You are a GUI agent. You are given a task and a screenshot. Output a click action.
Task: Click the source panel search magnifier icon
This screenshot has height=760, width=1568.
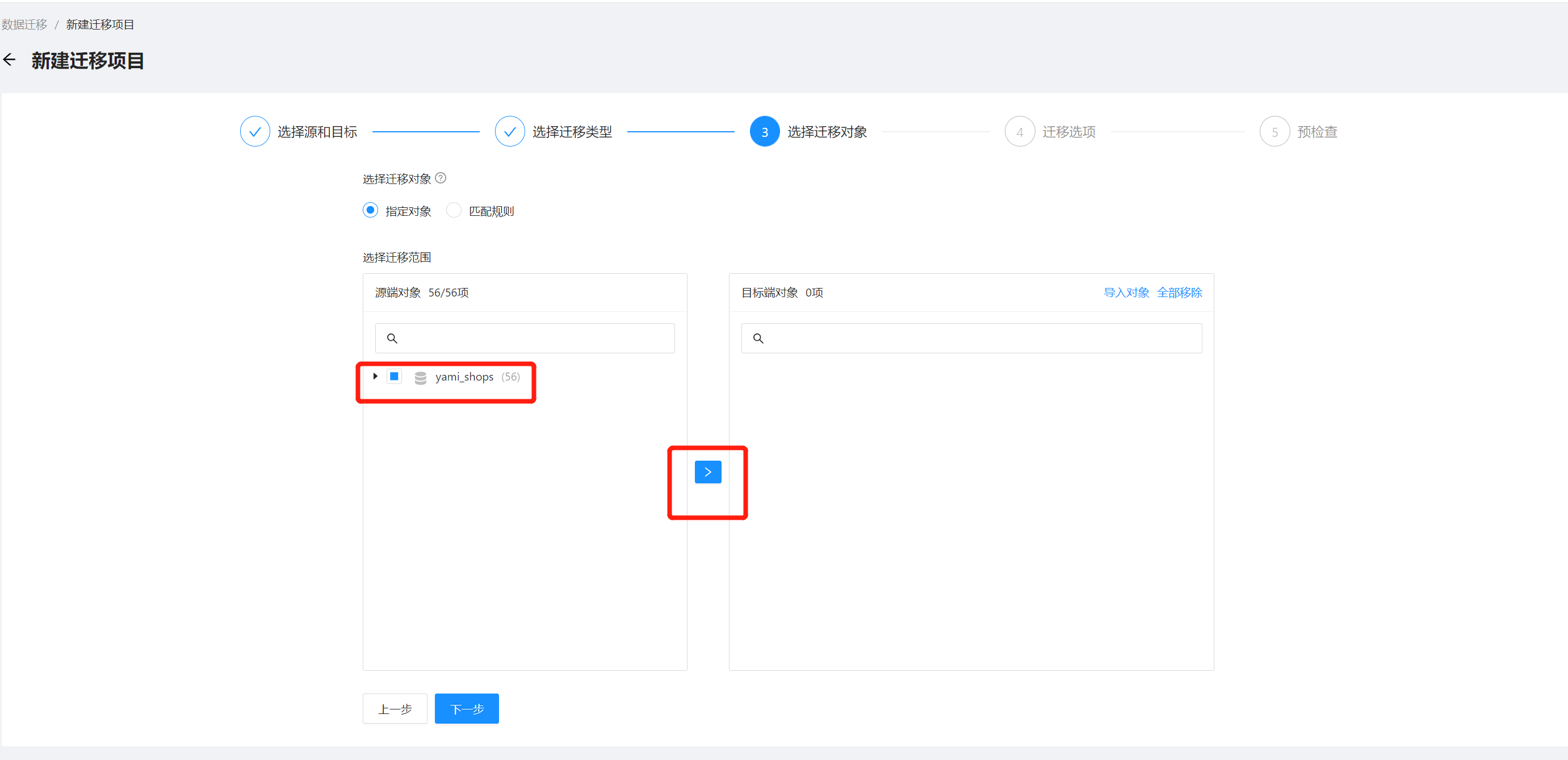(x=392, y=339)
